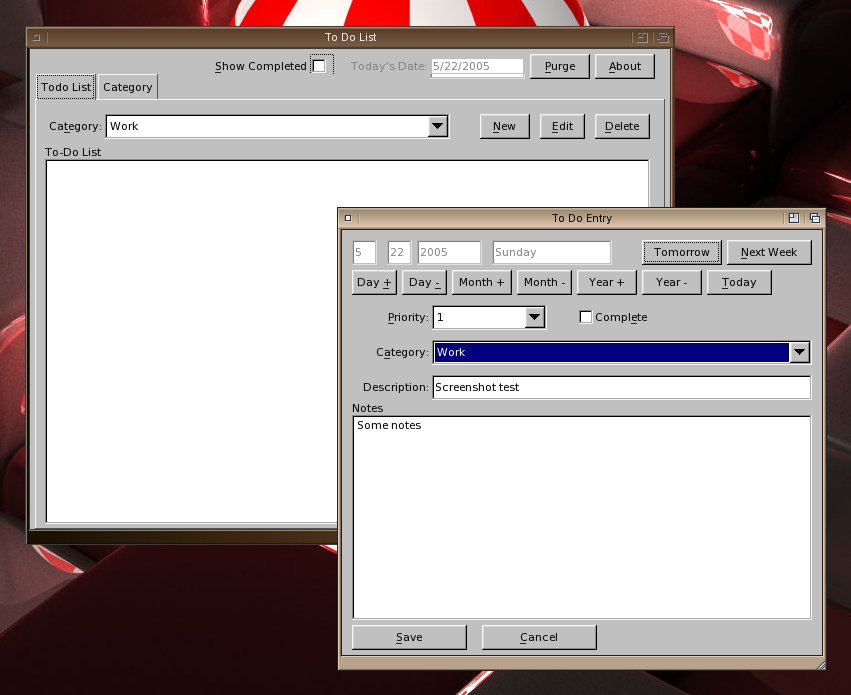Switch to the Todo List tab

tap(66, 87)
